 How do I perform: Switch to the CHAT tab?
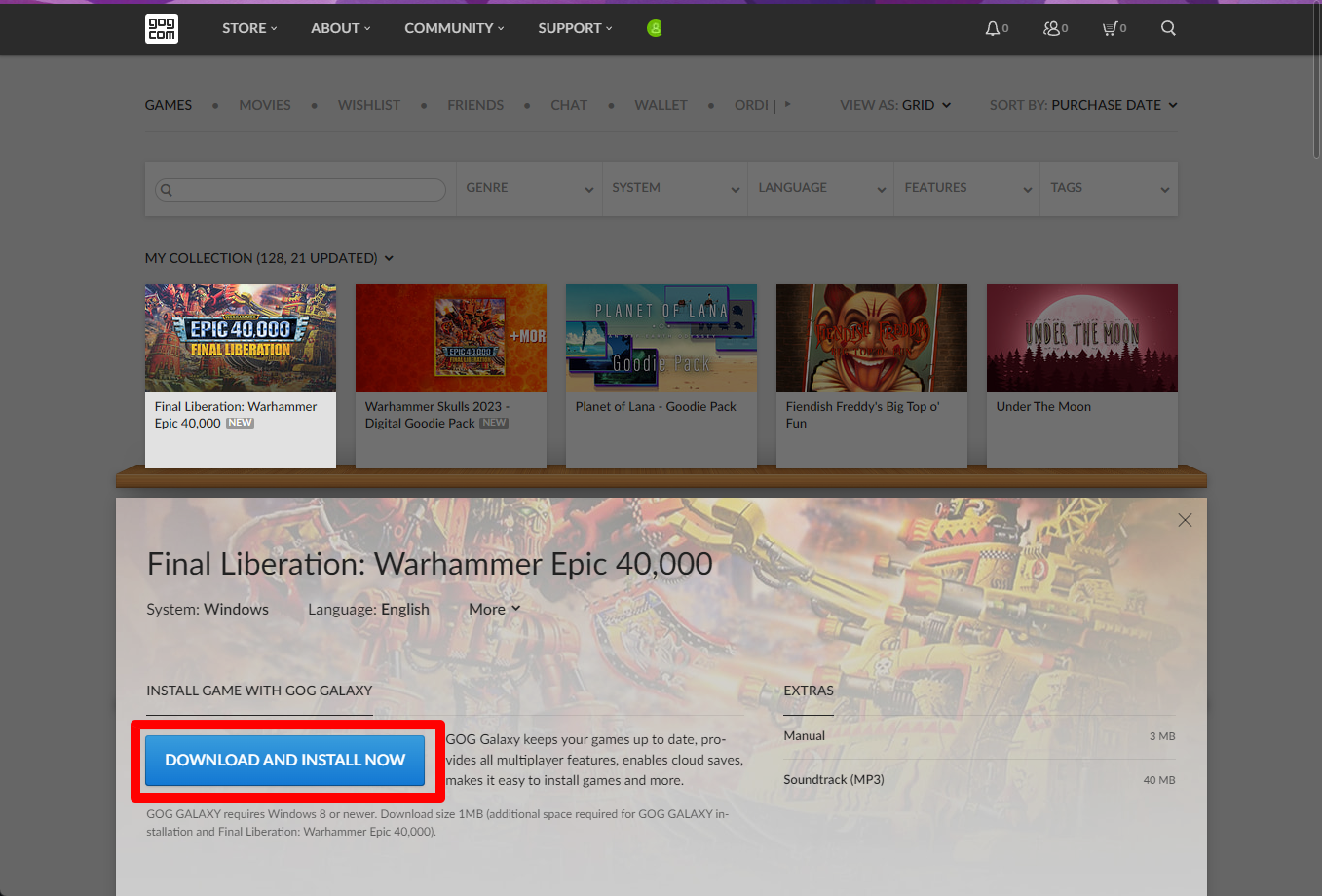pos(569,105)
